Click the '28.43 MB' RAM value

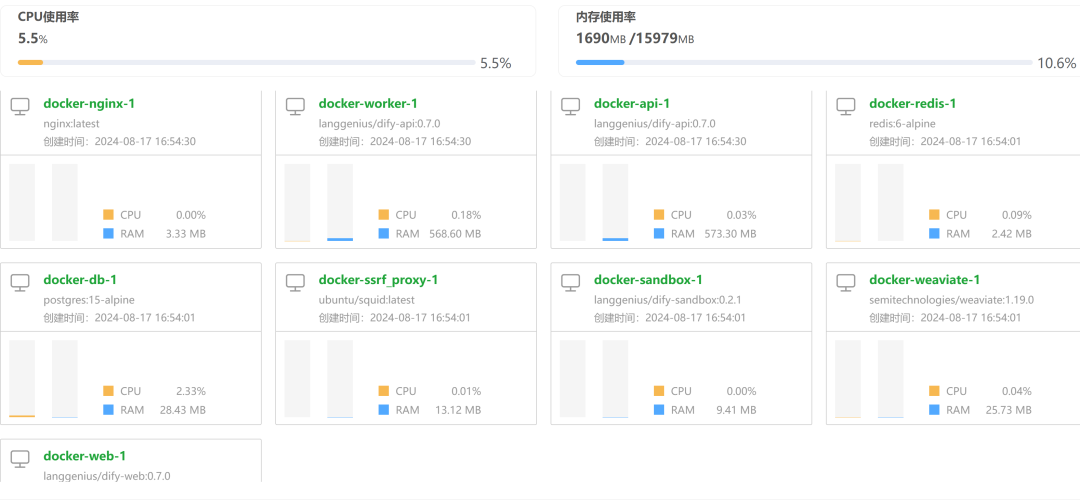[183, 410]
